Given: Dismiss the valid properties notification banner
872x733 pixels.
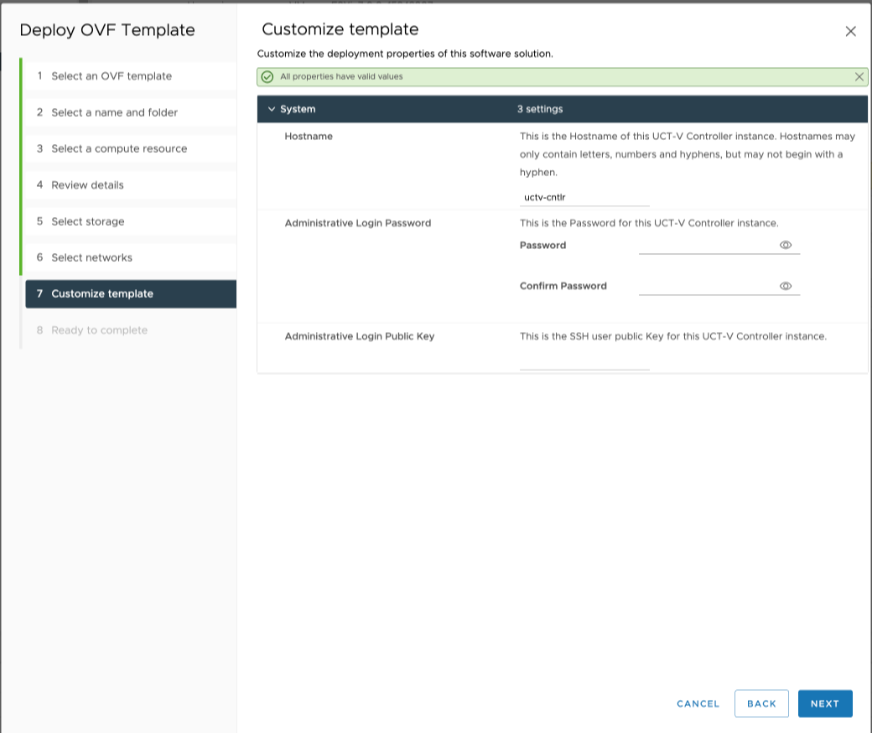Looking at the screenshot, I should 859,77.
